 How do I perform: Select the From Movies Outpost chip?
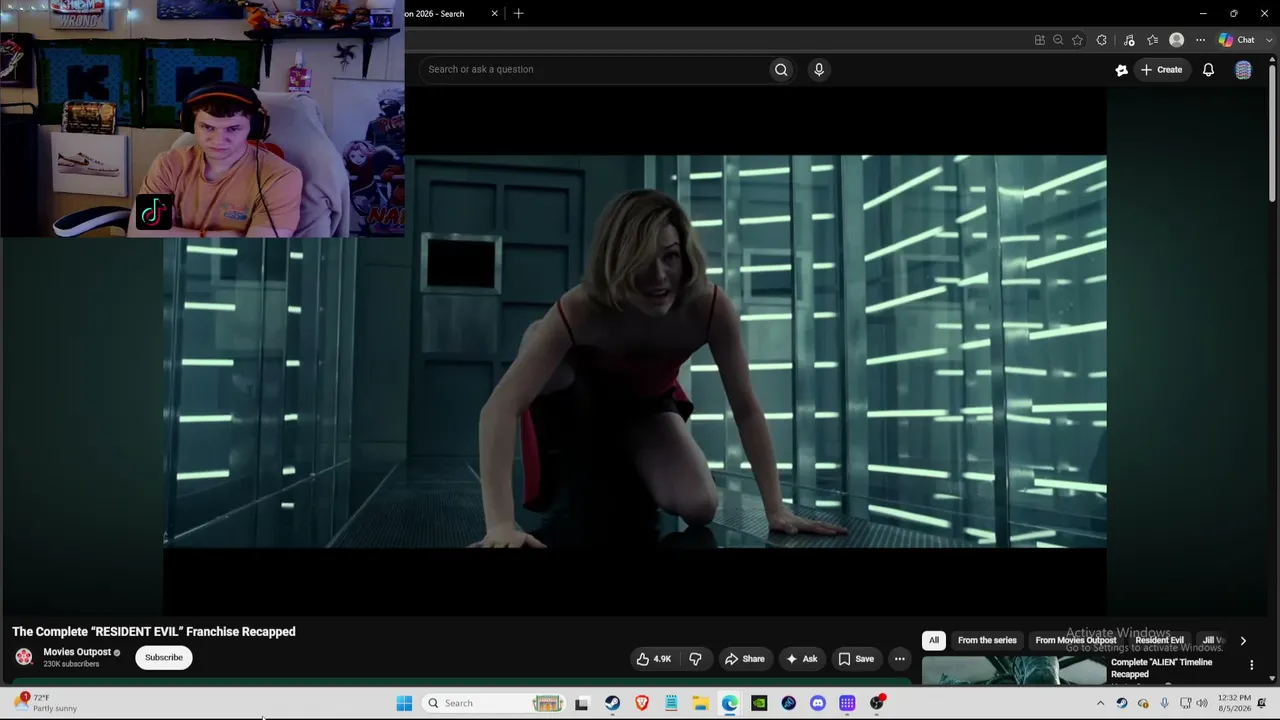pos(1076,641)
